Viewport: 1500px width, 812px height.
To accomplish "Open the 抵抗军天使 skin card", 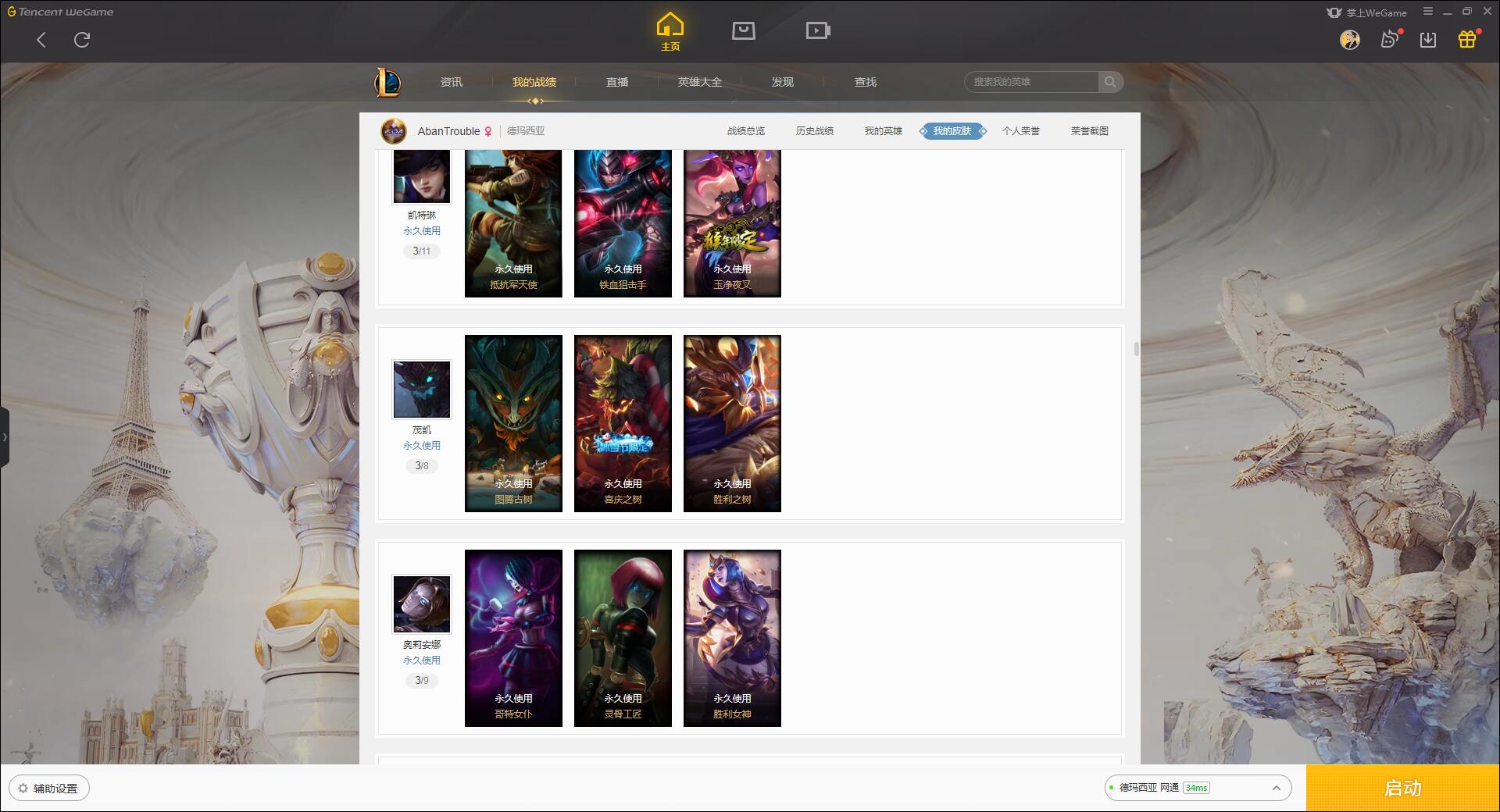I will pos(513,223).
